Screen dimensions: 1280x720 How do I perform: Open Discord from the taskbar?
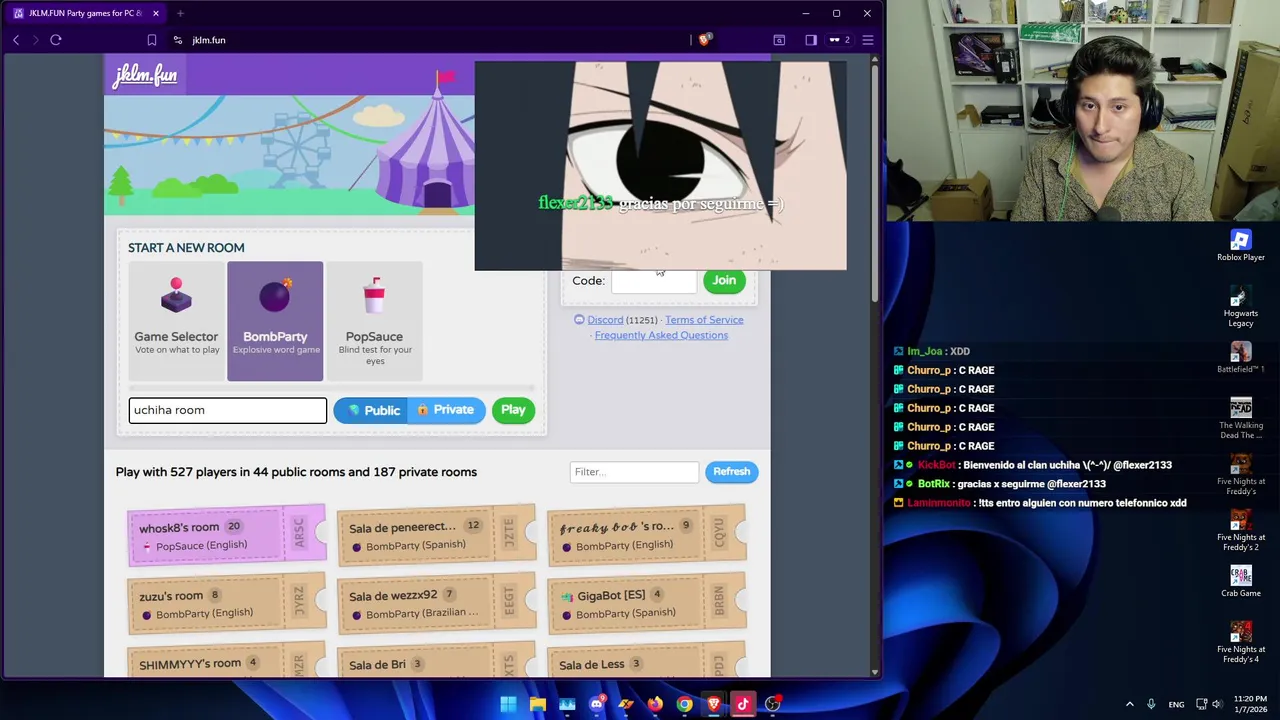597,704
